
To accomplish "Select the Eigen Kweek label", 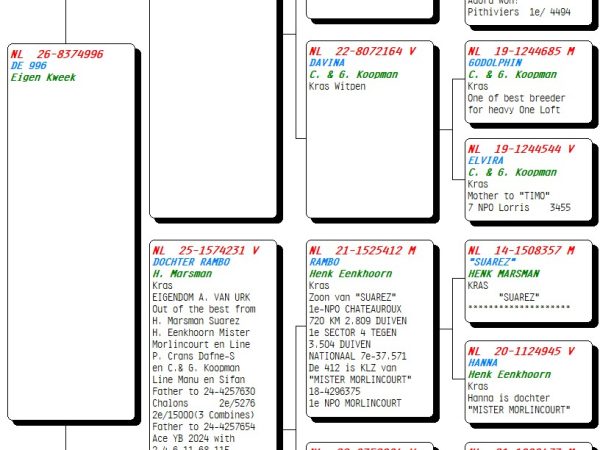I will click(43, 77).
